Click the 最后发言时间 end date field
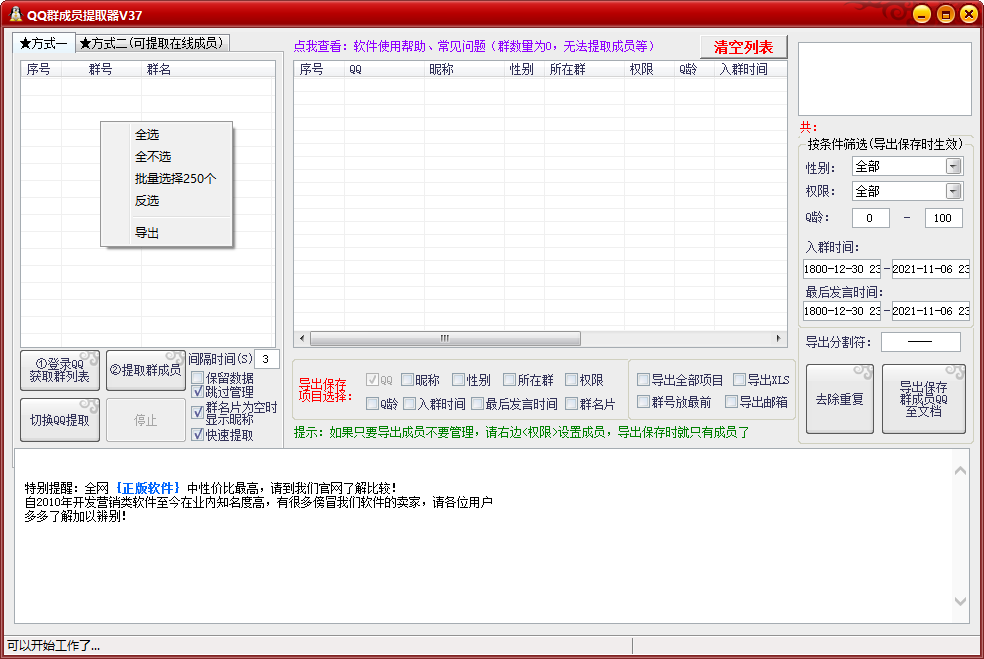Screen dimensions: 984x659 tap(931, 311)
